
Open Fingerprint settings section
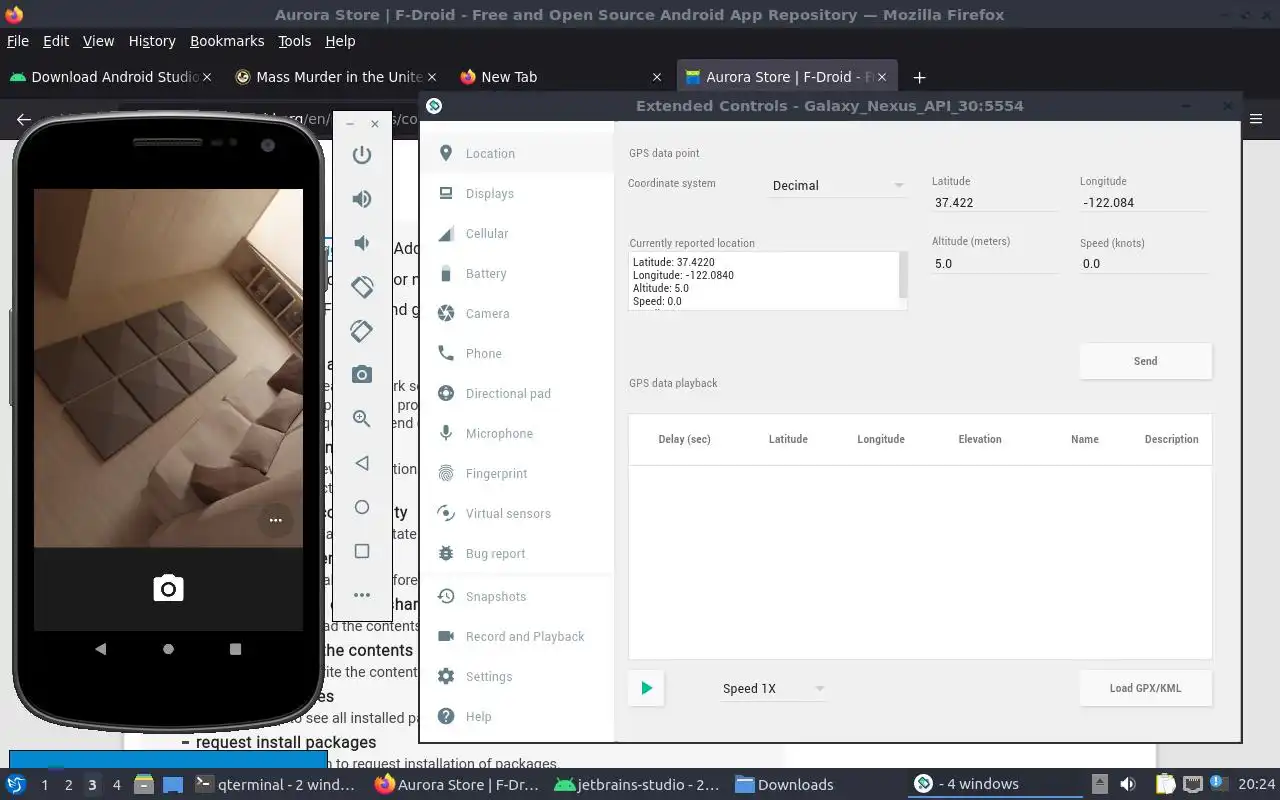click(x=517, y=473)
